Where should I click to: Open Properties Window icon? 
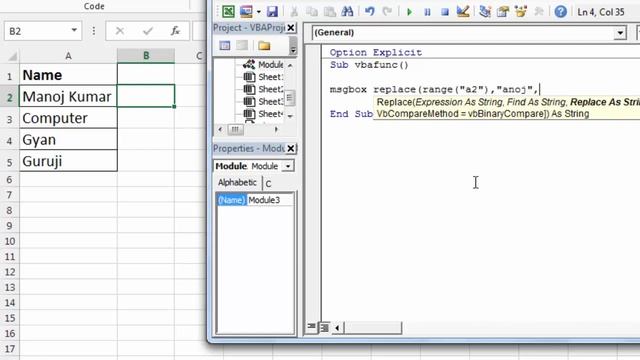[x=503, y=11]
